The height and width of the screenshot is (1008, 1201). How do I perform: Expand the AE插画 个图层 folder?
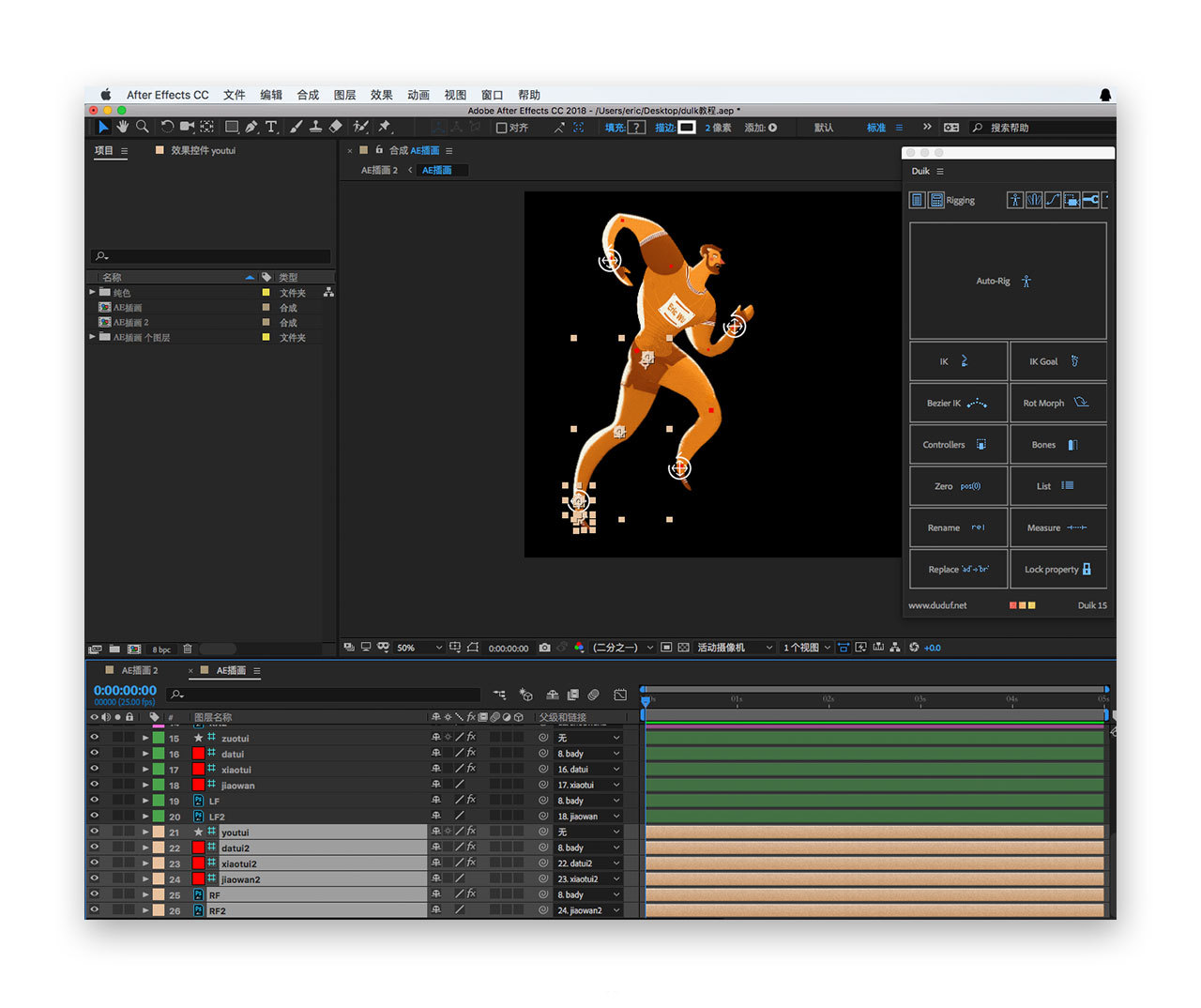tap(92, 336)
